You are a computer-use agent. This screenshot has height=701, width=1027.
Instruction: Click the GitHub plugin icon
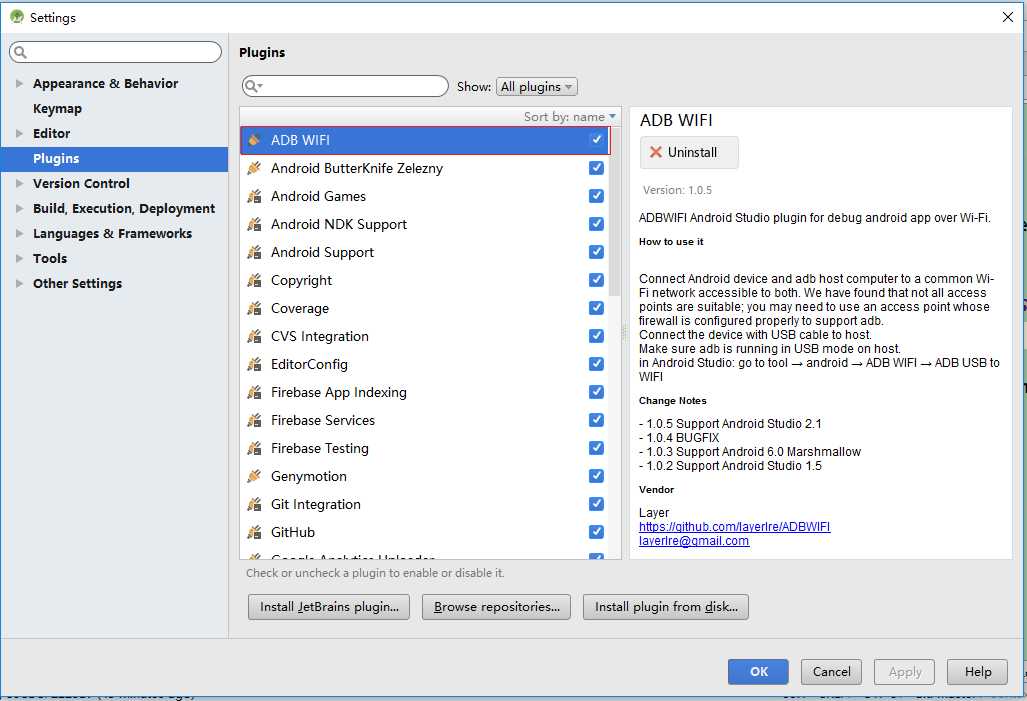[x=254, y=532]
